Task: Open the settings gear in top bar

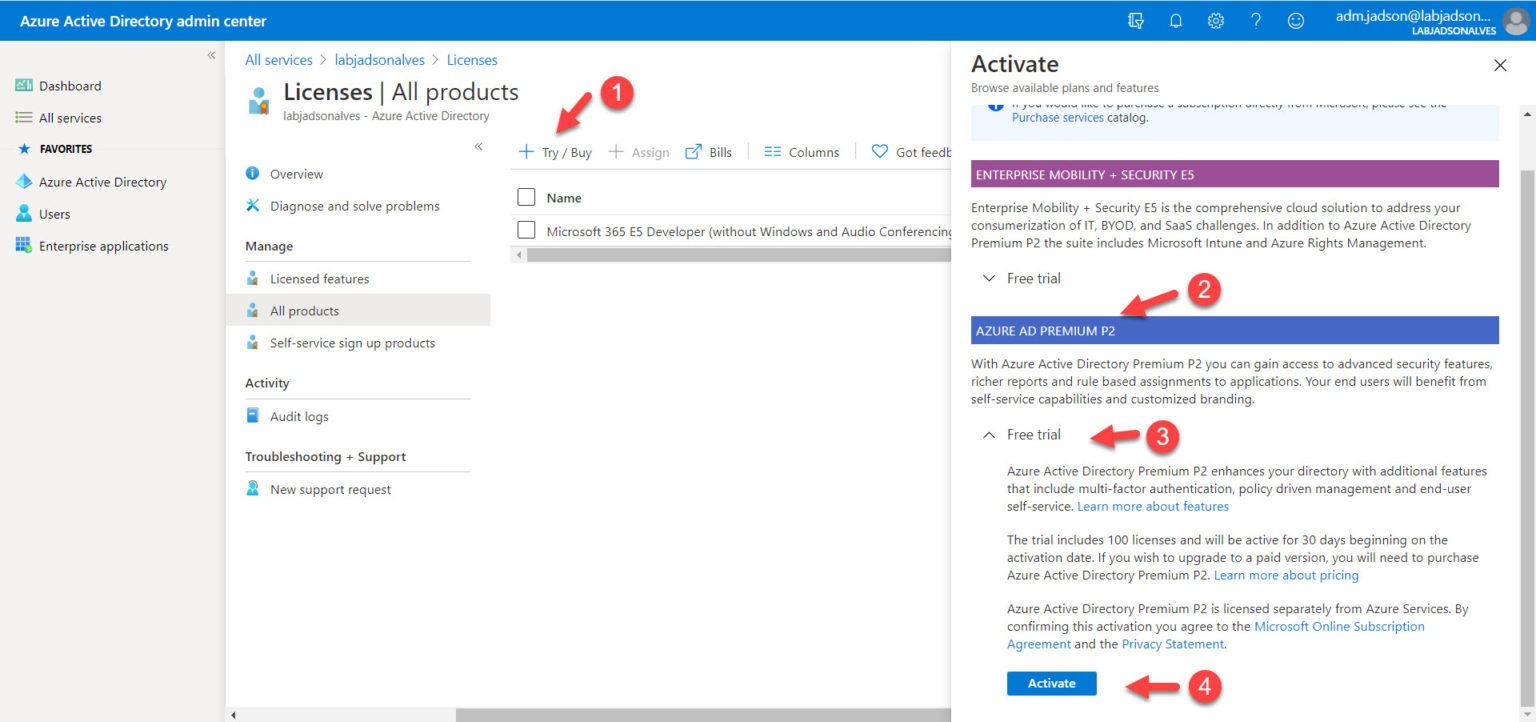Action: [x=1215, y=20]
